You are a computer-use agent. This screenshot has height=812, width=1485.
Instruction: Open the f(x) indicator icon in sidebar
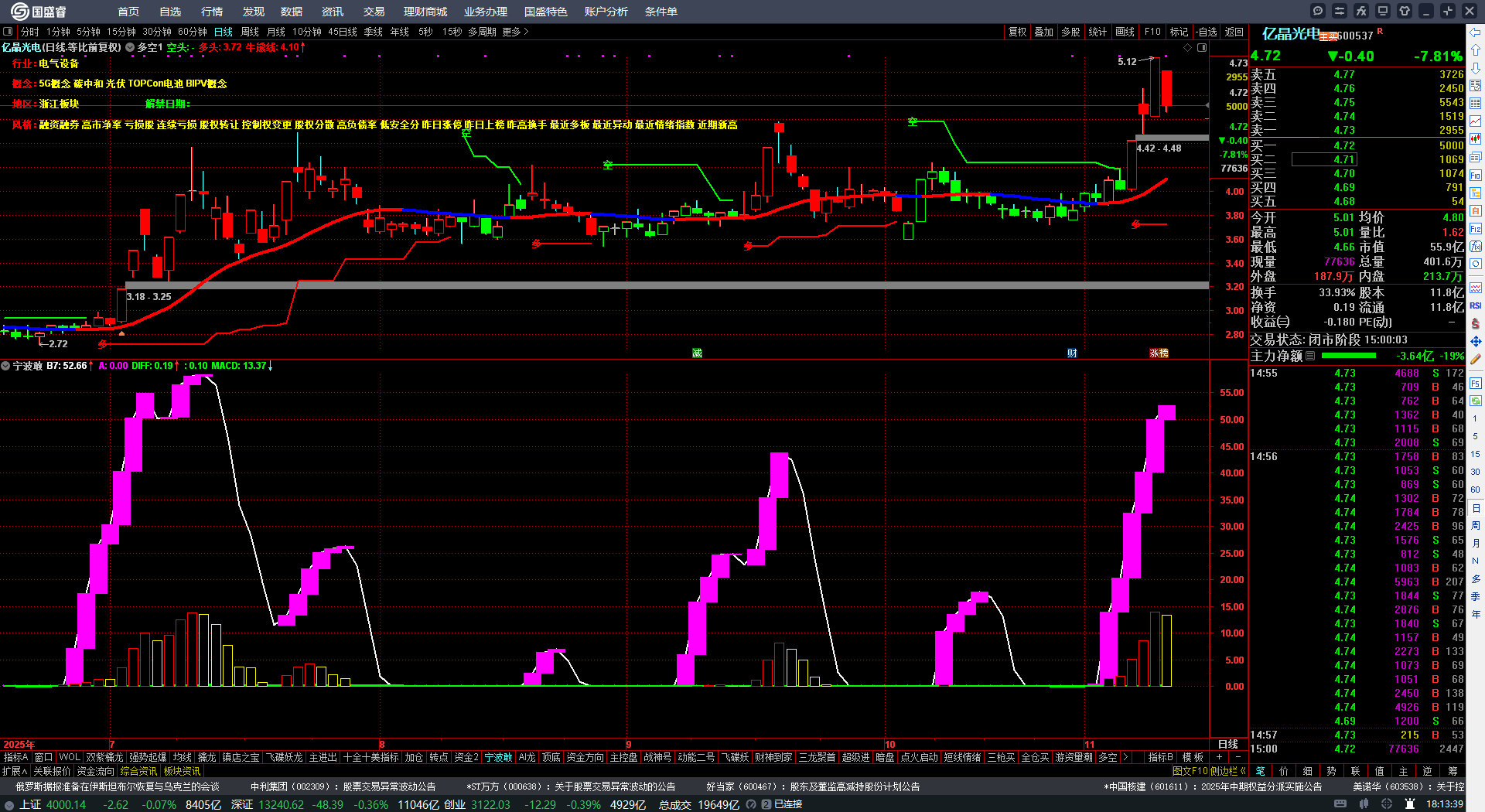(x=1476, y=247)
